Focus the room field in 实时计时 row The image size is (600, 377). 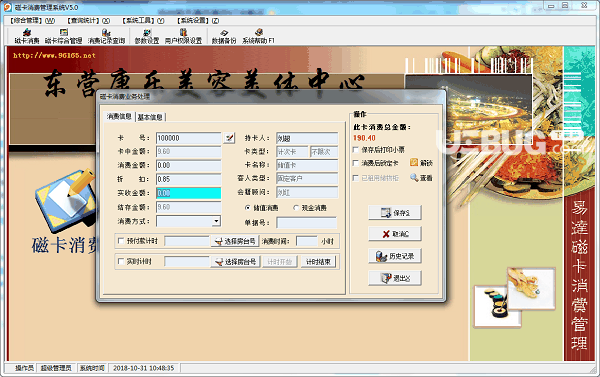(x=187, y=262)
